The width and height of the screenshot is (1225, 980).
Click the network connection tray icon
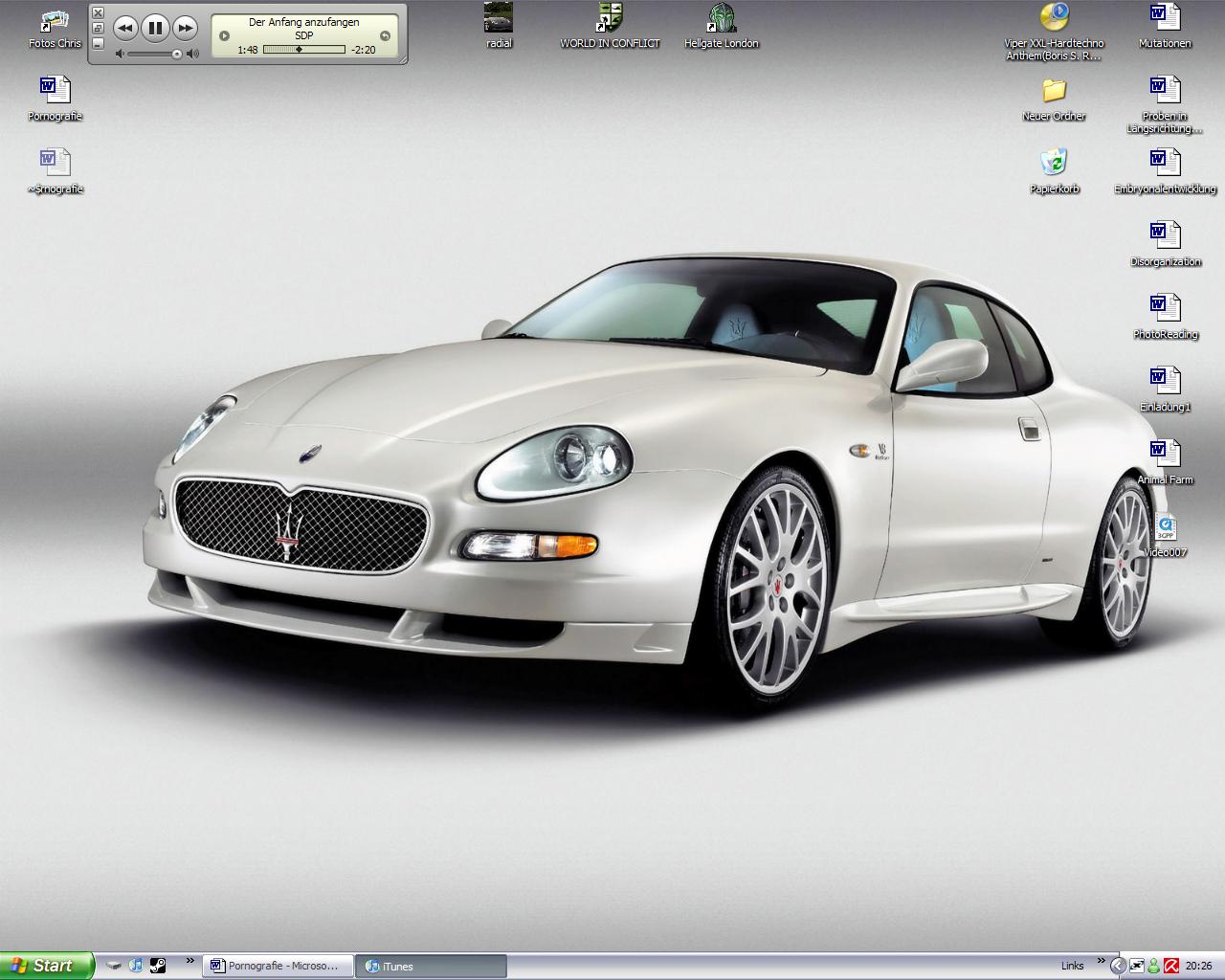(x=1137, y=966)
